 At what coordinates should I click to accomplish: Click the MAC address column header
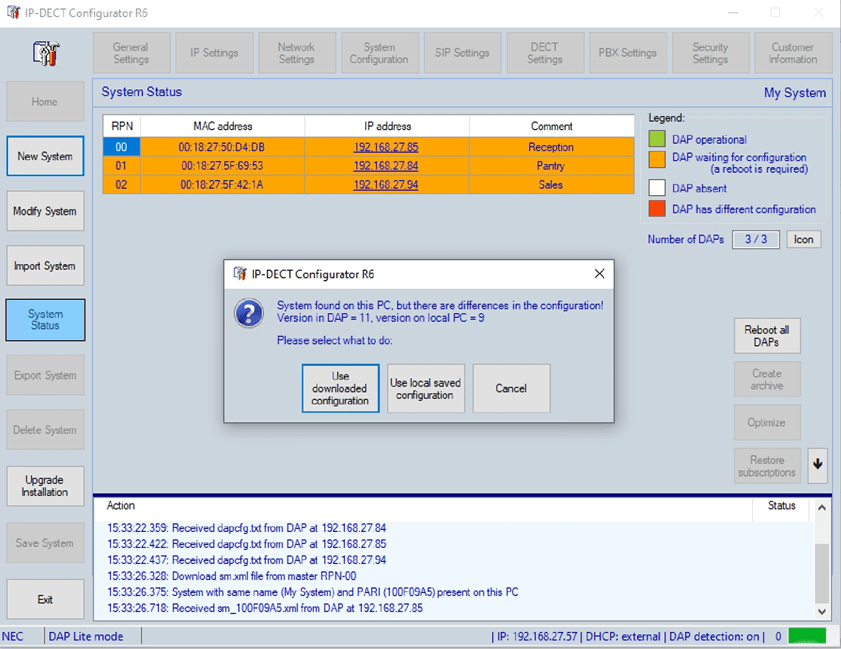point(223,126)
